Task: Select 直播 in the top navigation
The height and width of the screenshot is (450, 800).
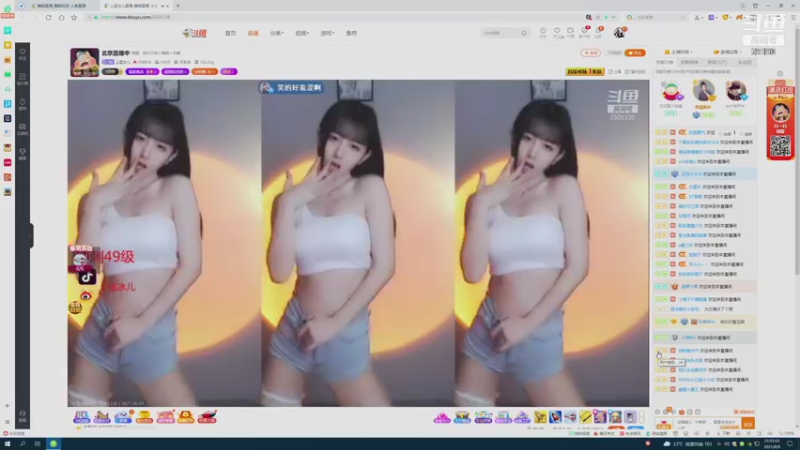Action: click(253, 33)
